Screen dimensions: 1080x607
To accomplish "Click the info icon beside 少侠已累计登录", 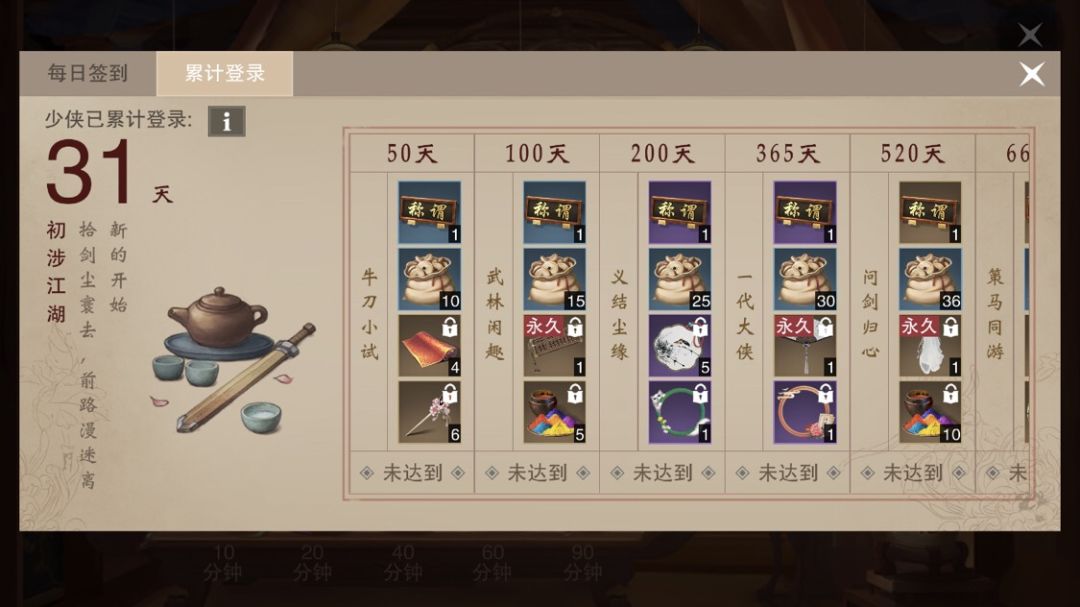I will 227,122.
